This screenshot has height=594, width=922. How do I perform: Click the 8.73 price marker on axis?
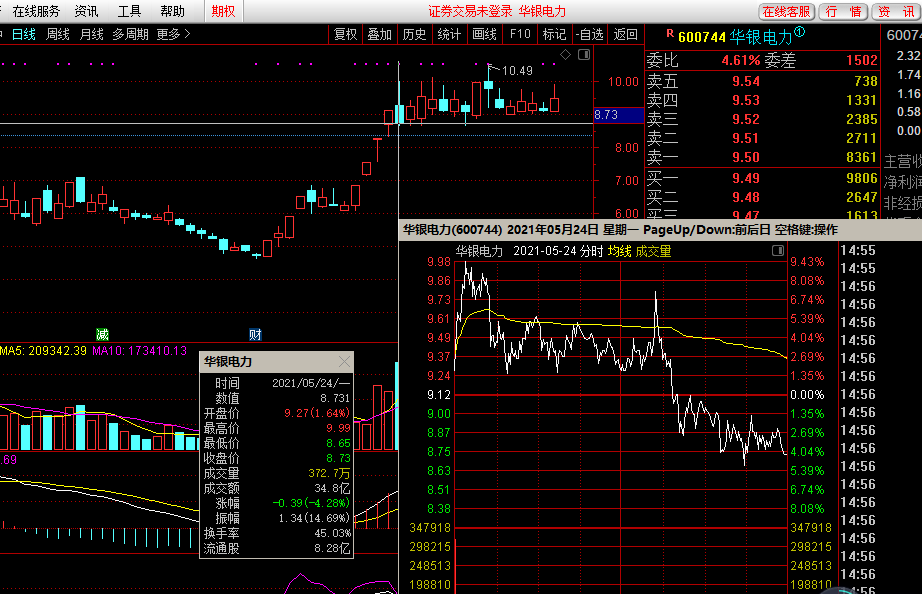[619, 115]
